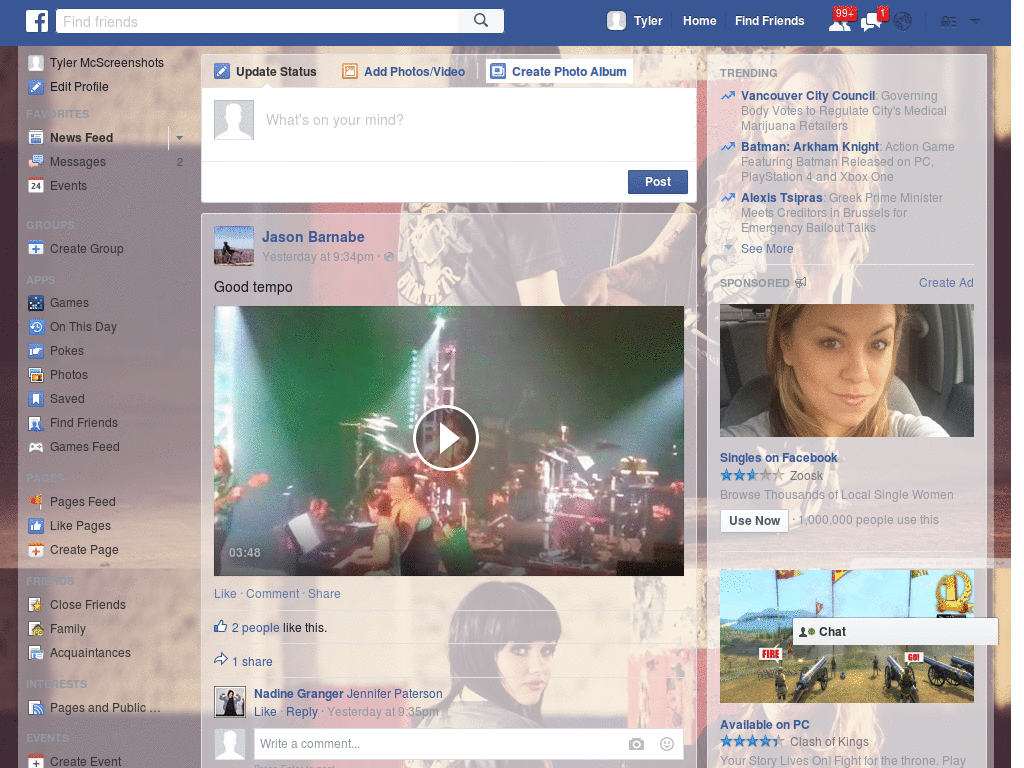Open Tyler McScreenshots sidebar profile
Image resolution: width=1024 pixels, height=768 pixels.
pos(96,63)
